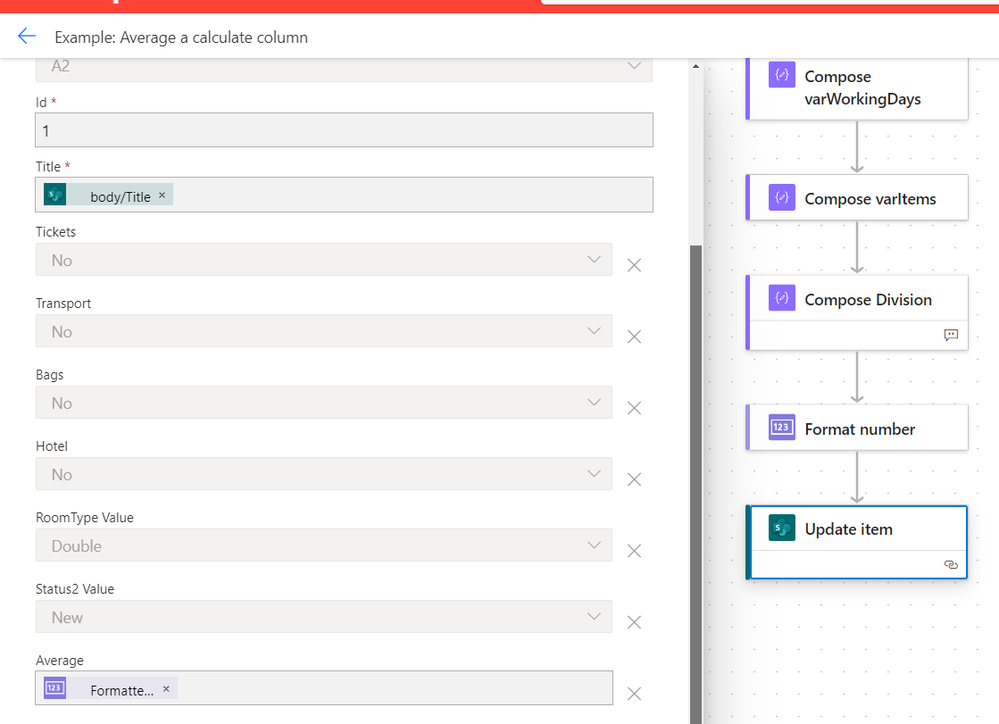Select the Update item action
The image size is (999, 724).
857,542
